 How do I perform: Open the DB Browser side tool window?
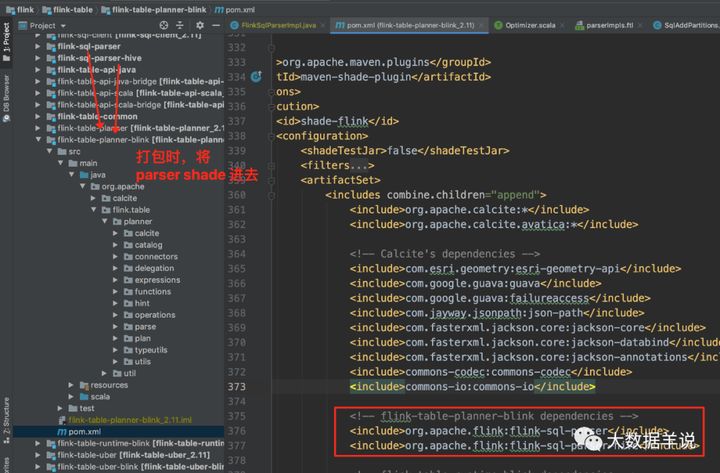coord(6,98)
